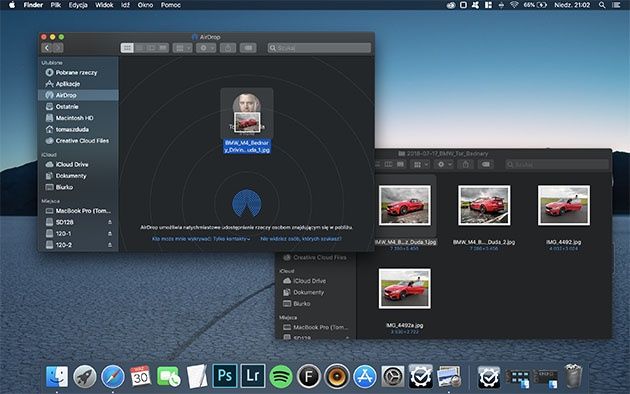The image size is (630, 394).
Task: Select BMW_M4_B..._Duda_2.jpg thumbnail in folder window
Action: click(x=484, y=205)
